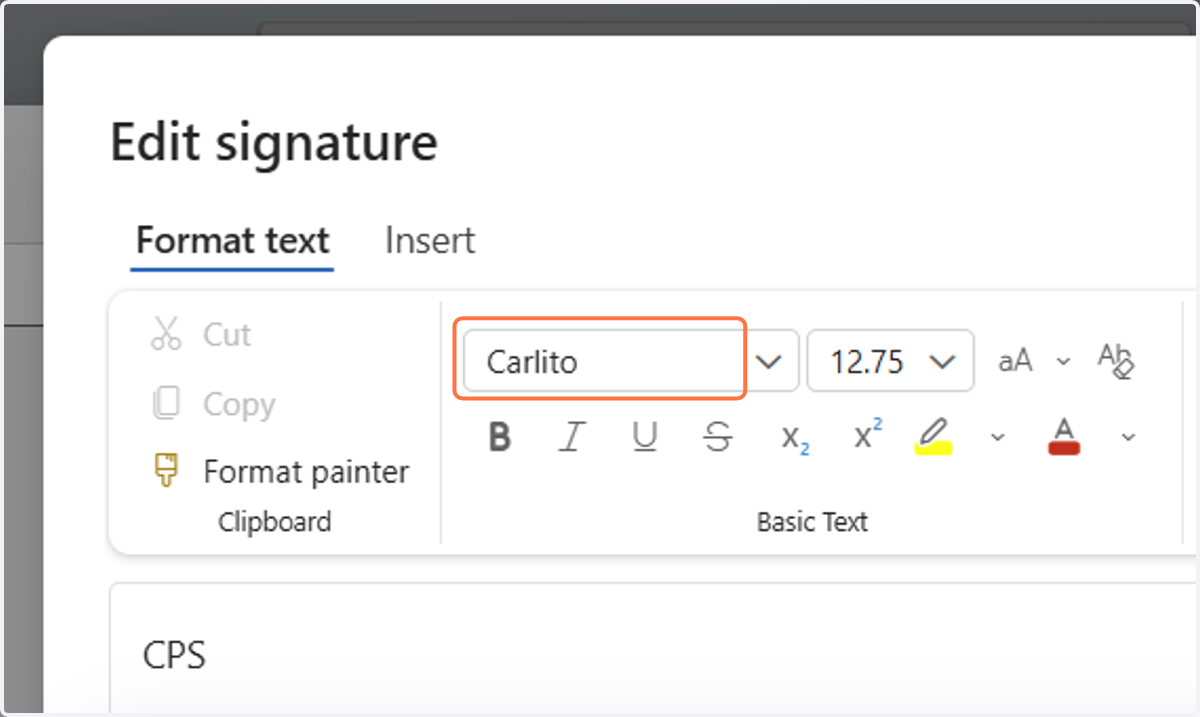Image resolution: width=1200 pixels, height=717 pixels.
Task: Toggle Bold formatting
Action: tap(500, 437)
